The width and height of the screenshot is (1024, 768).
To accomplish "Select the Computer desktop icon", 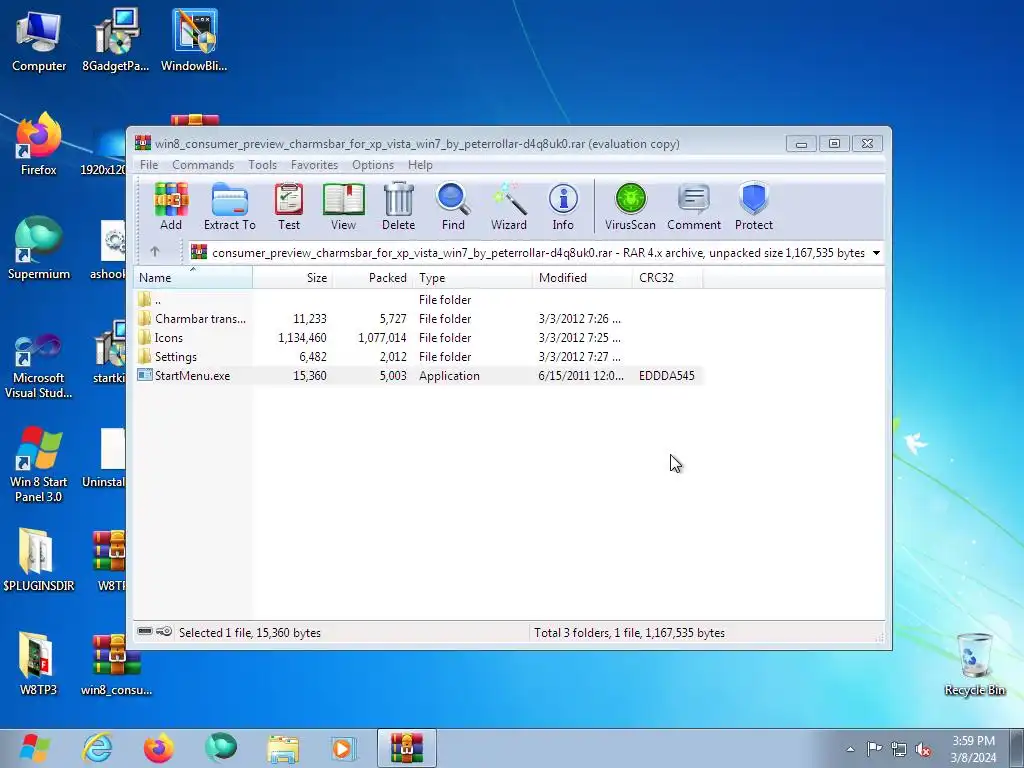I will pos(39,40).
